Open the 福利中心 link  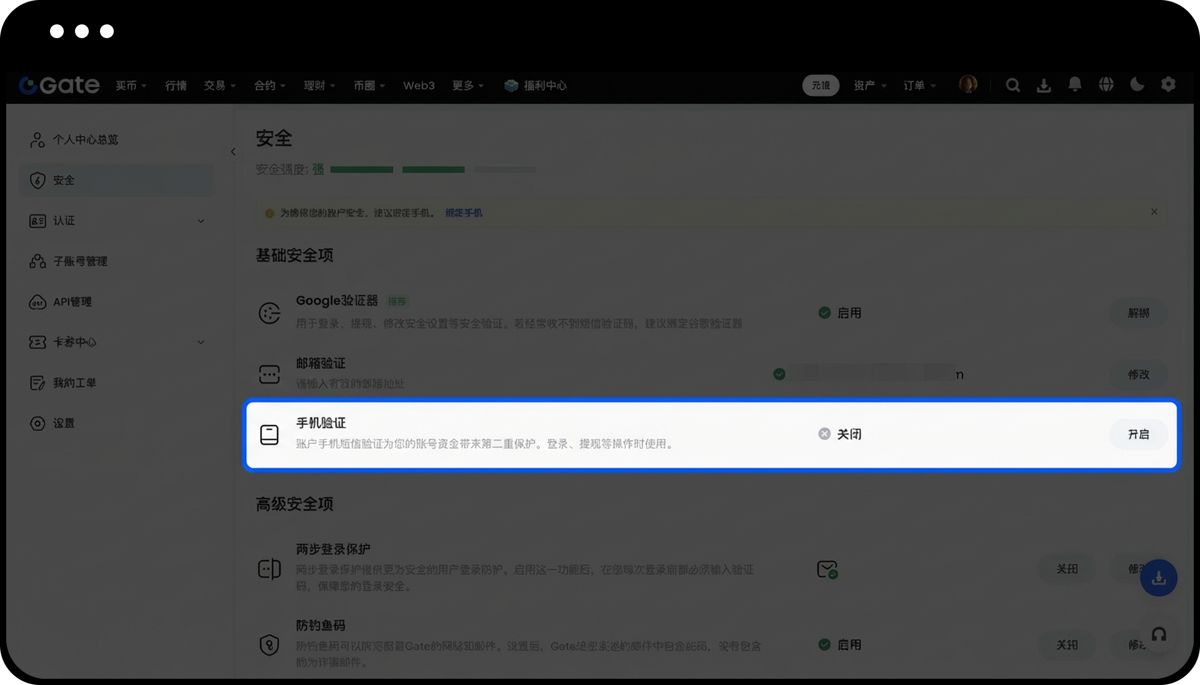pos(545,86)
